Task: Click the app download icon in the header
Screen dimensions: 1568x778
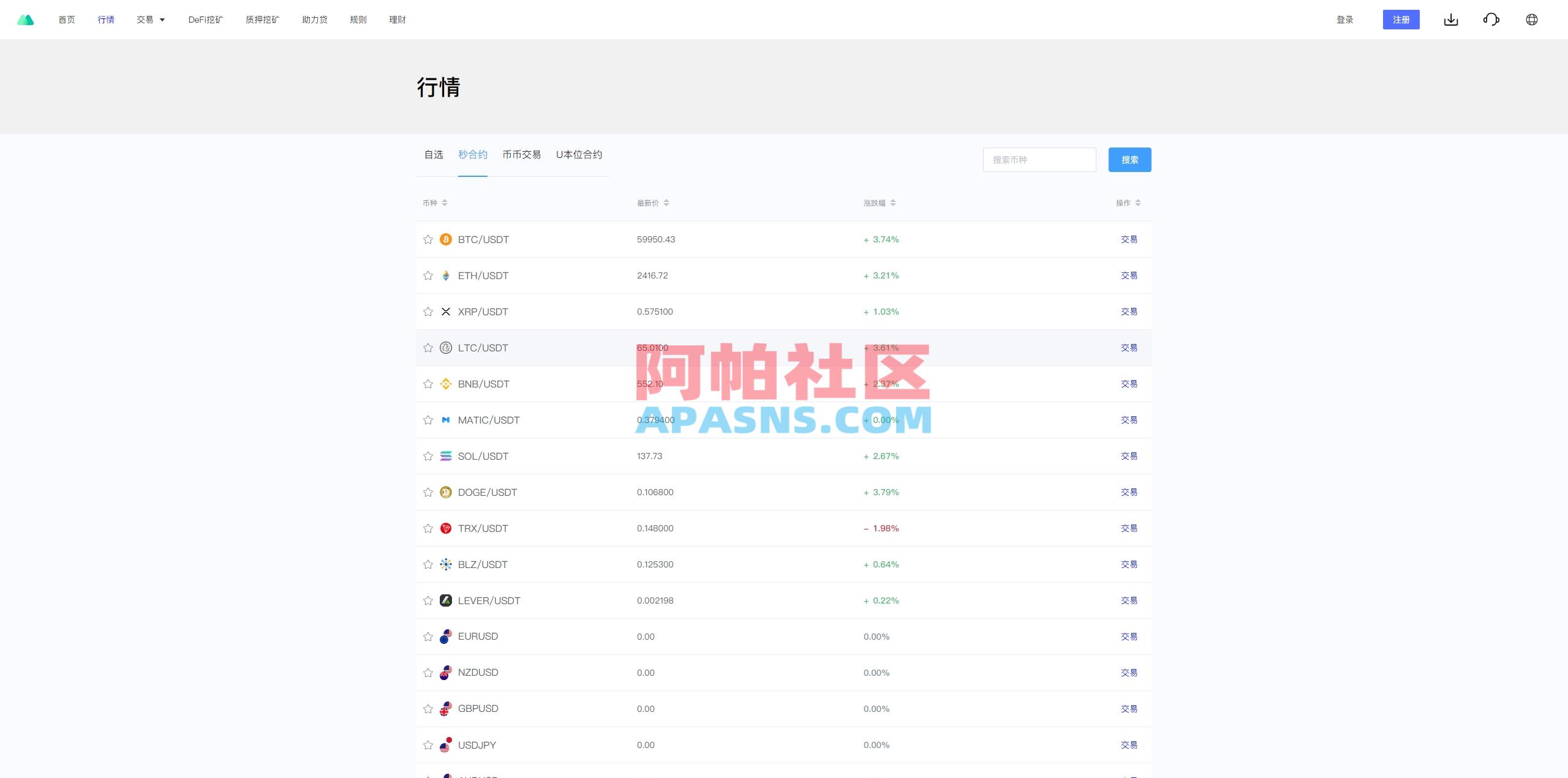Action: [1450, 19]
